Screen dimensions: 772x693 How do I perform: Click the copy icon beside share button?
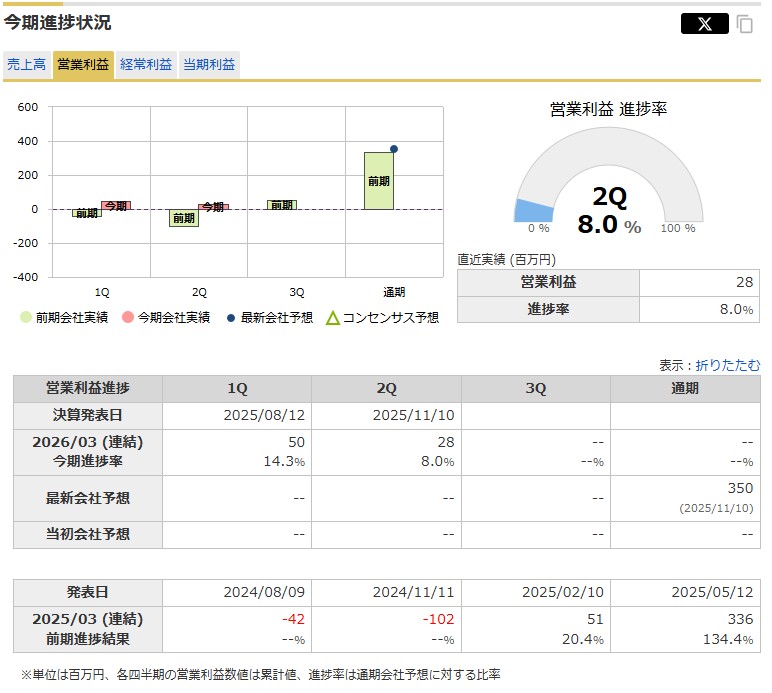[745, 24]
